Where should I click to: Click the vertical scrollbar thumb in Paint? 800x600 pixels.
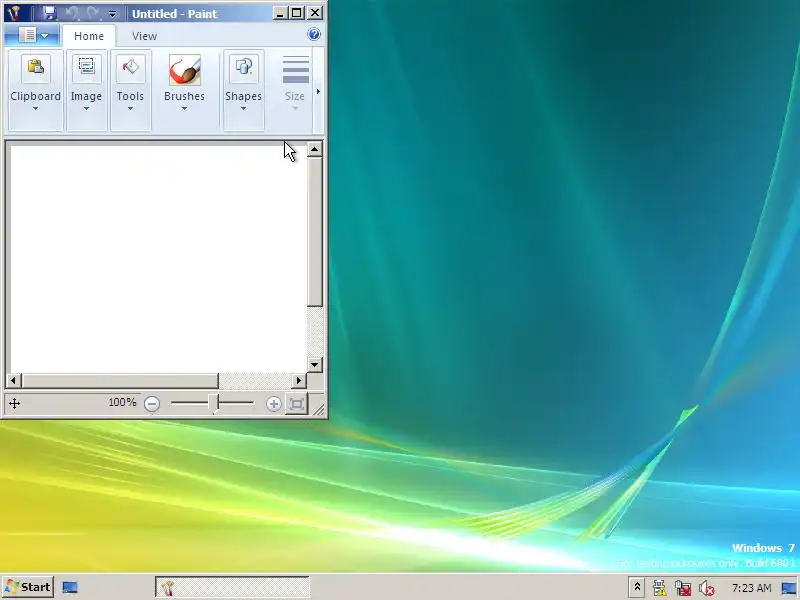(x=314, y=232)
